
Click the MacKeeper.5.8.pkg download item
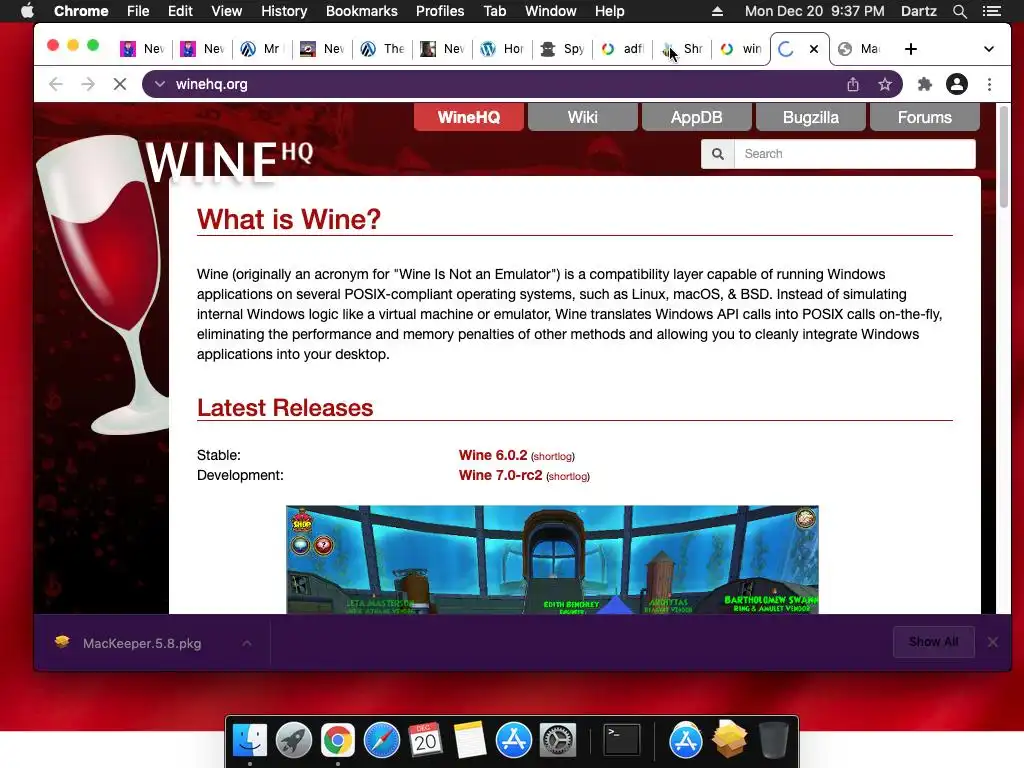(x=142, y=643)
